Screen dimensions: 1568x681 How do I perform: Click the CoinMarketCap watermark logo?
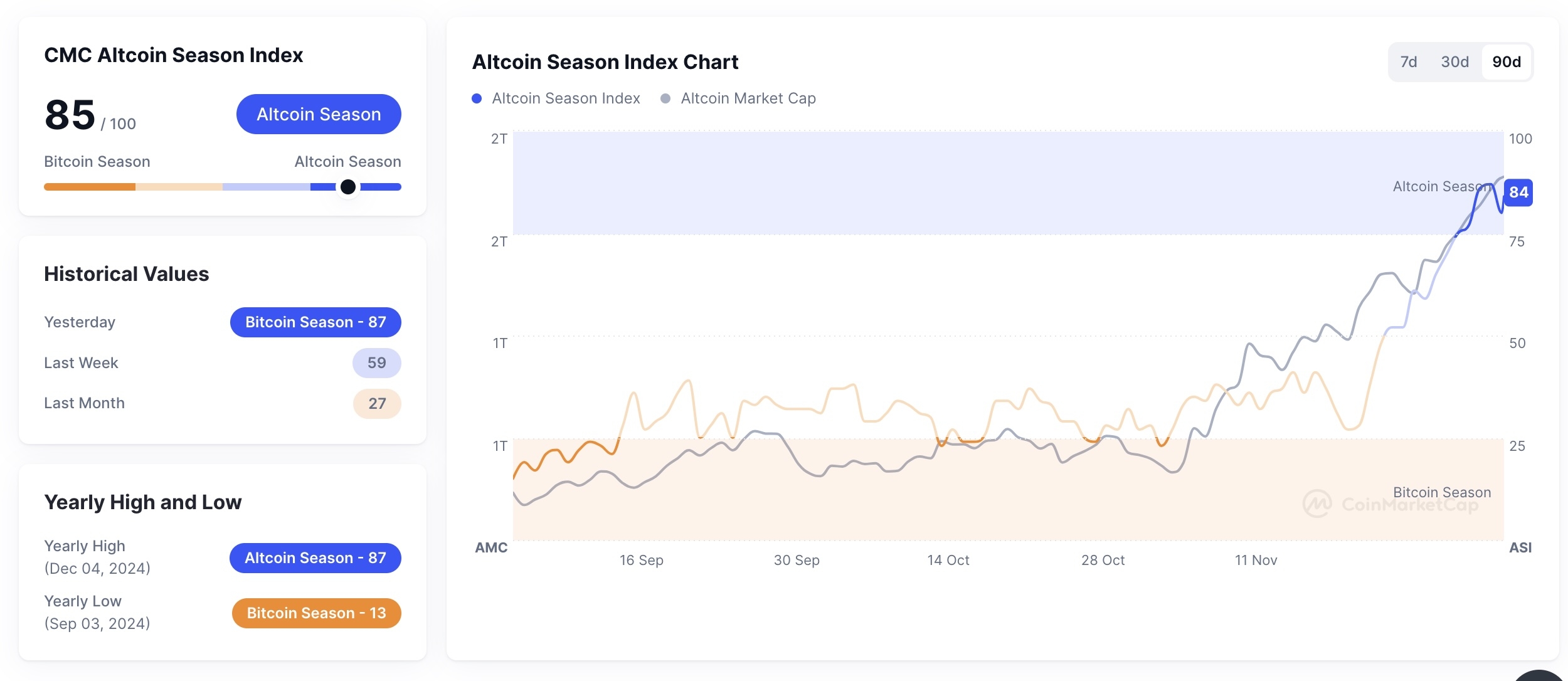(x=1317, y=504)
